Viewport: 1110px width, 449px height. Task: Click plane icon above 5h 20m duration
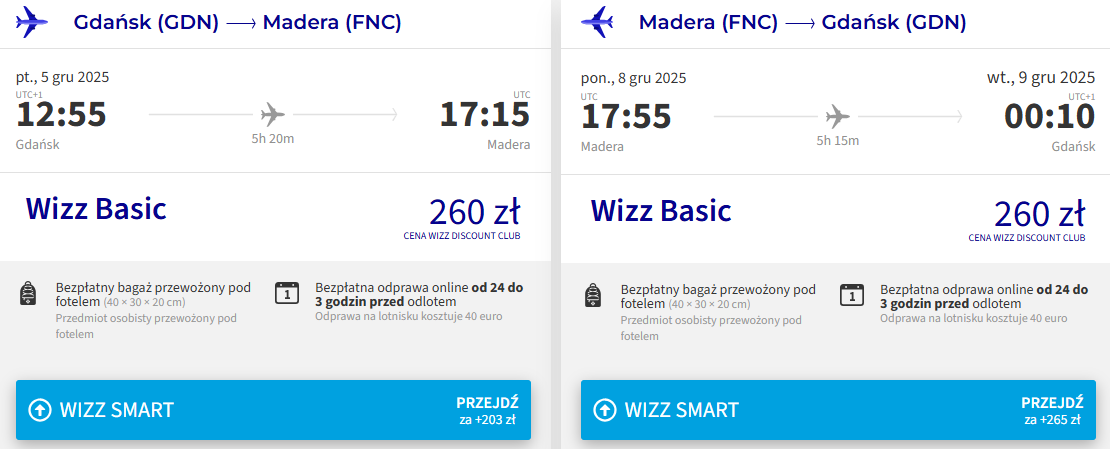[272, 115]
